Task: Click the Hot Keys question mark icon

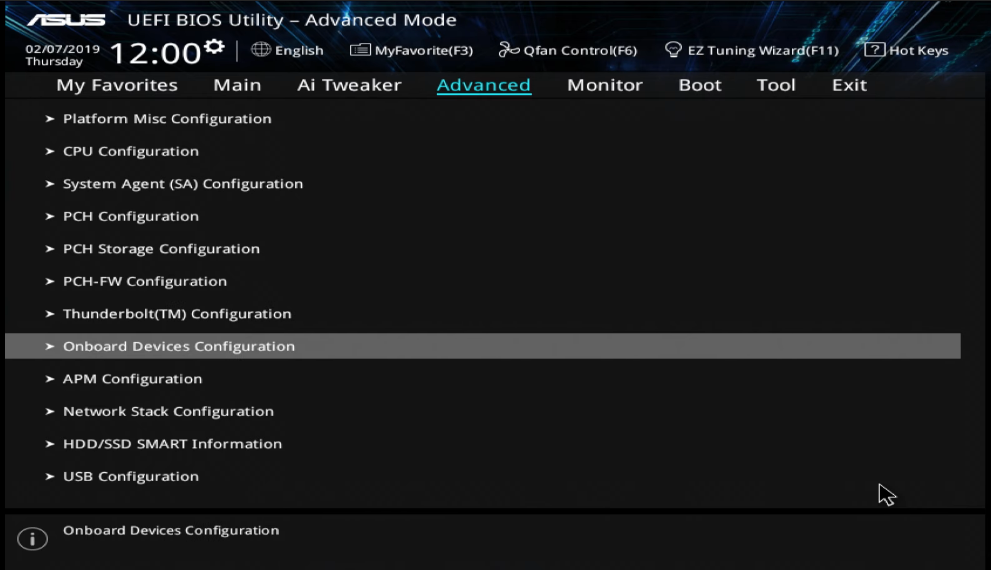Action: click(x=875, y=49)
